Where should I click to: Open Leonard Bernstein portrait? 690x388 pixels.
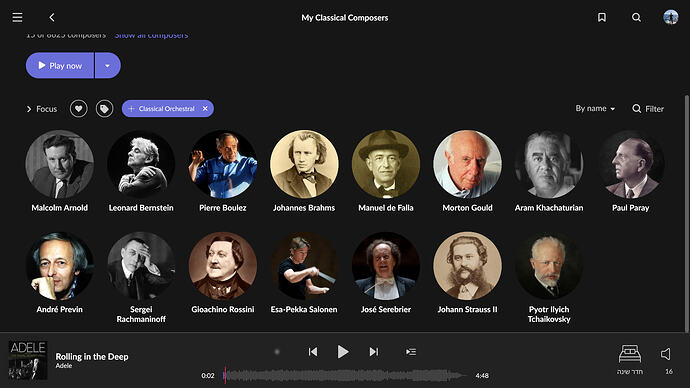pos(141,164)
